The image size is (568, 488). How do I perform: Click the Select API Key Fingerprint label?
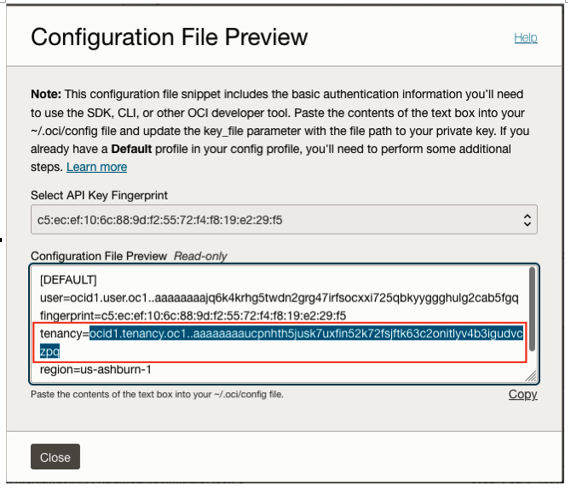coord(99,195)
